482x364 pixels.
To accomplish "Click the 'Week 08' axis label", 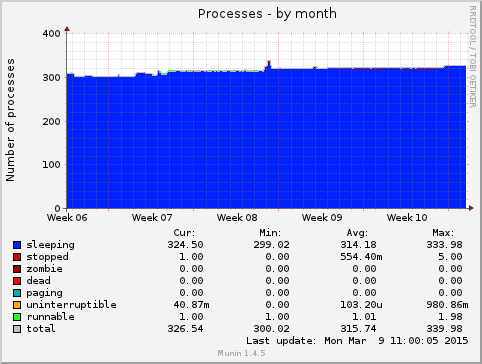I will [237, 218].
